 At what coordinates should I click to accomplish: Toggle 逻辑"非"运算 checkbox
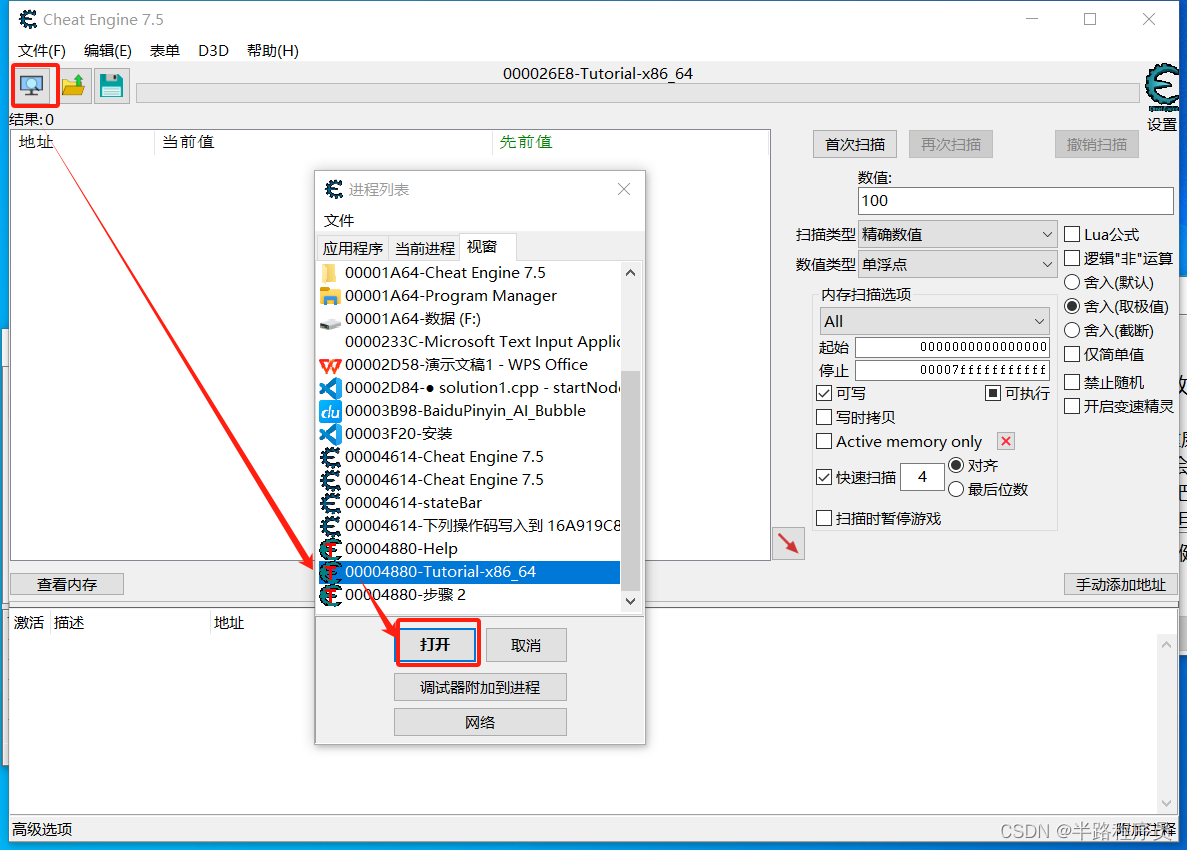1072,258
